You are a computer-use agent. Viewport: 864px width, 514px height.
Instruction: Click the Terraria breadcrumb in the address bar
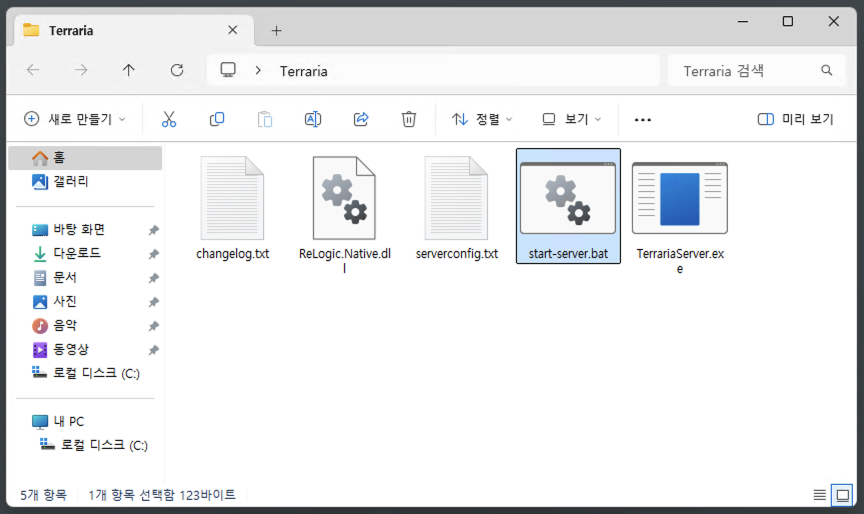(x=304, y=71)
